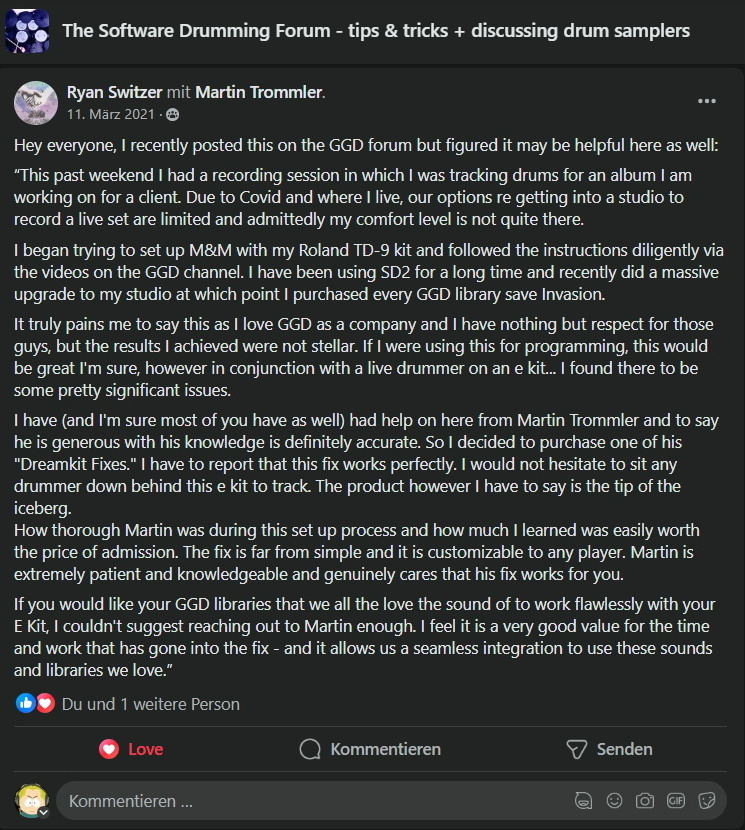Expand the commenter identity switcher arrow

(44, 812)
